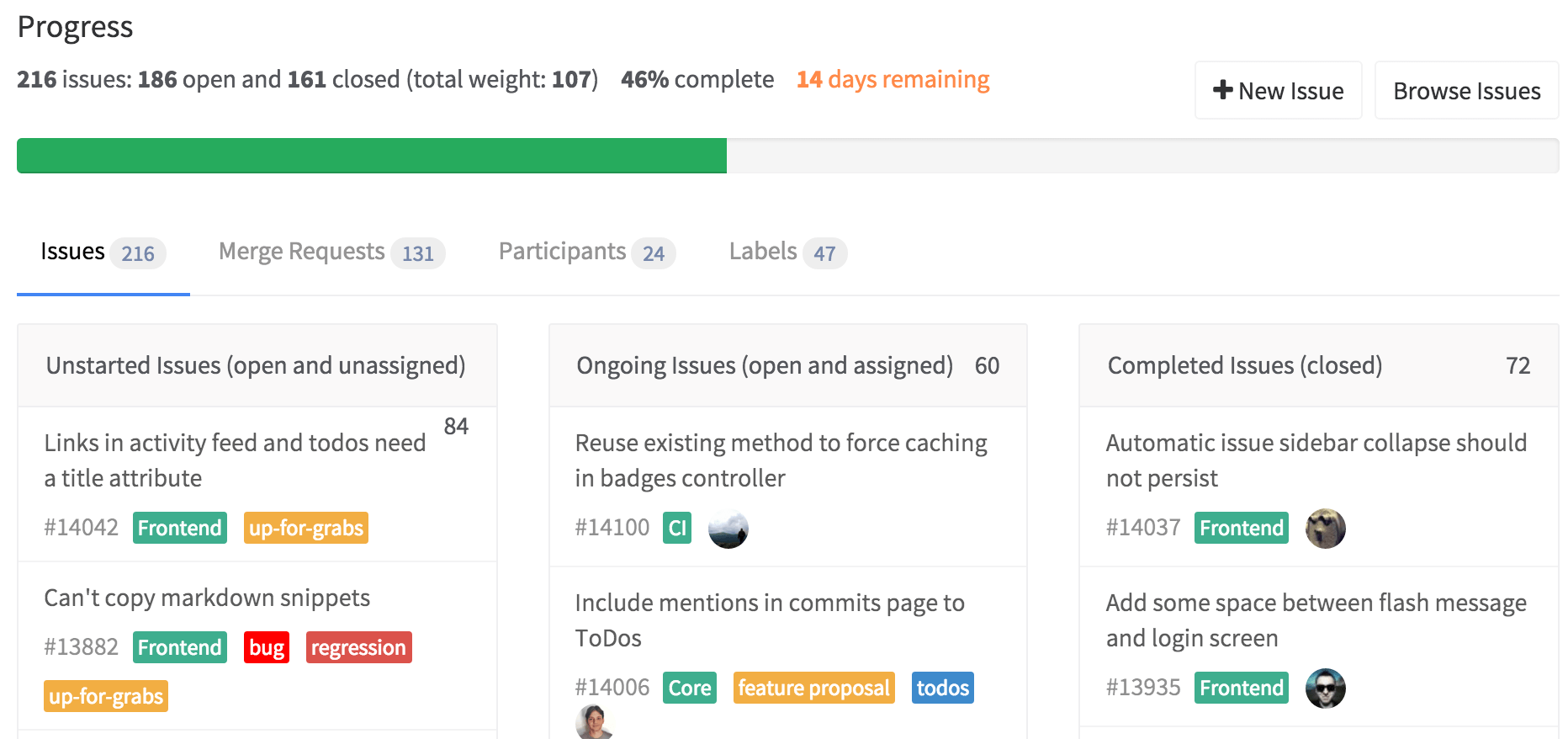Click the regression label on issue #13882
The width and height of the screenshot is (1568, 739).
coord(358,647)
